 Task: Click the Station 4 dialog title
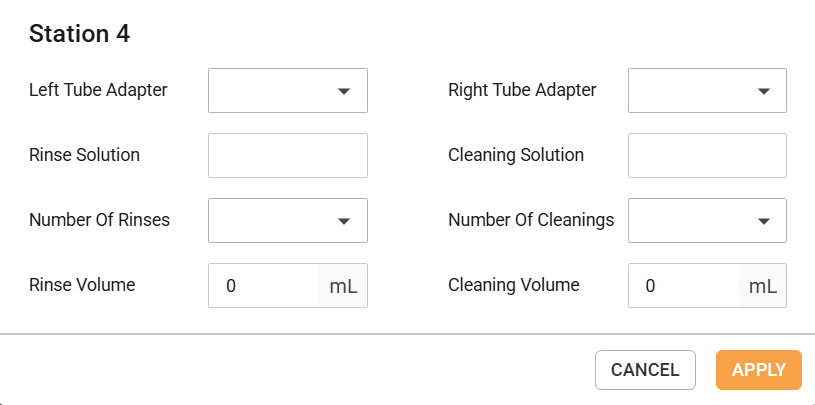[80, 34]
